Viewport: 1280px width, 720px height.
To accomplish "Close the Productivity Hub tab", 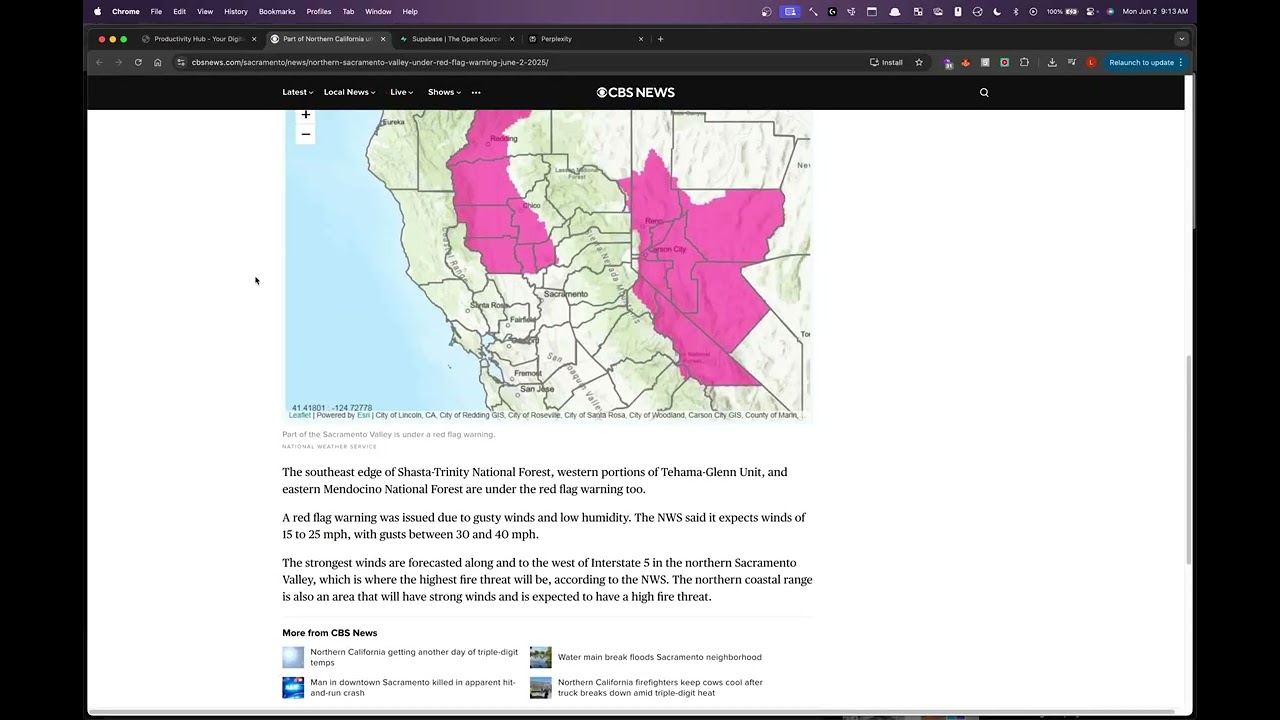I will pos(254,39).
